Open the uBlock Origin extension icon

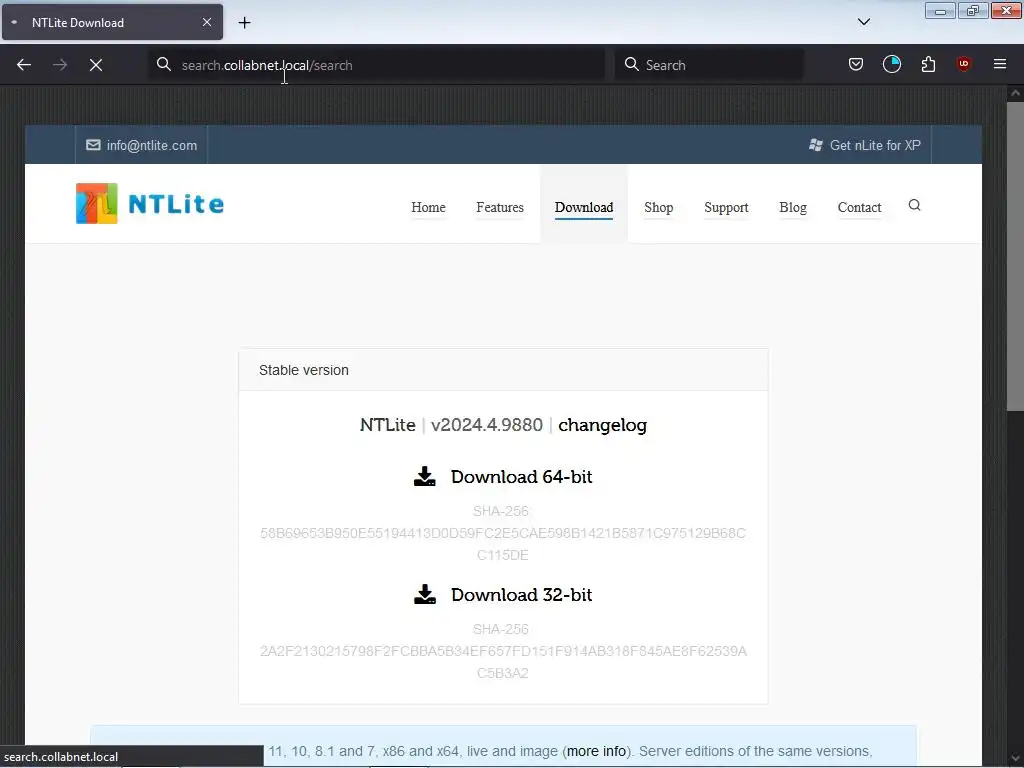click(963, 64)
